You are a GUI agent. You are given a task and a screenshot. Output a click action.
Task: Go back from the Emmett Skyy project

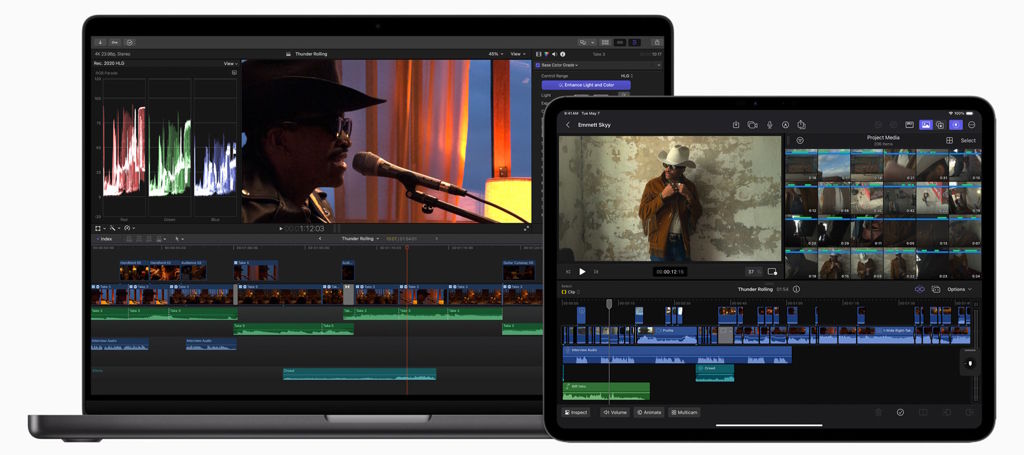pyautogui.click(x=568, y=125)
